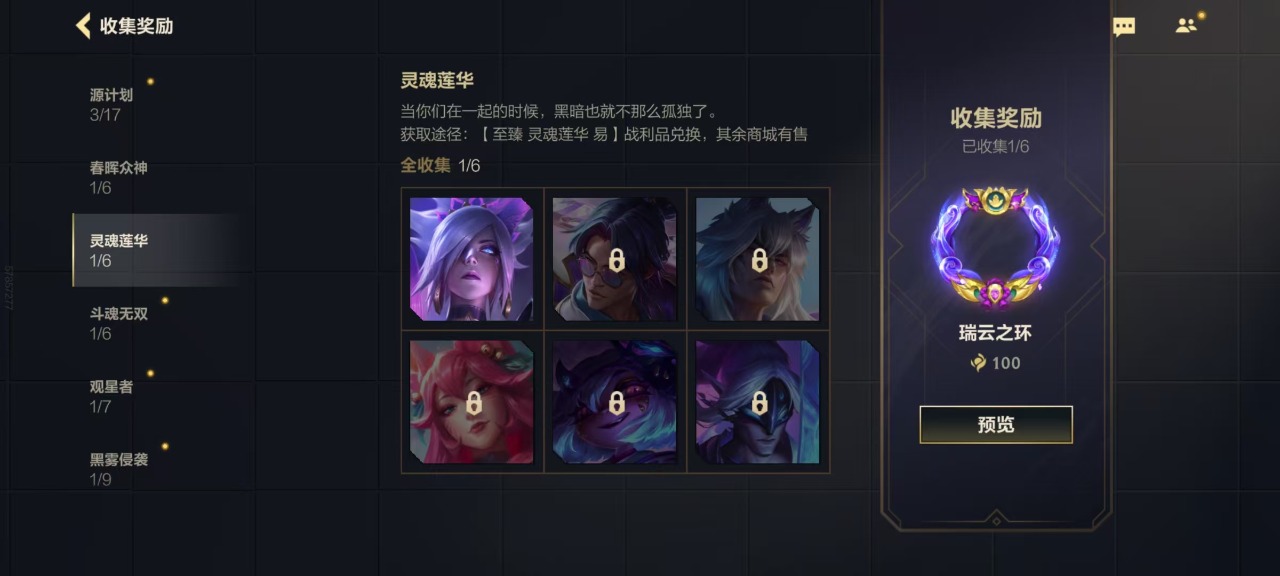Open the friends list icon

click(1186, 26)
